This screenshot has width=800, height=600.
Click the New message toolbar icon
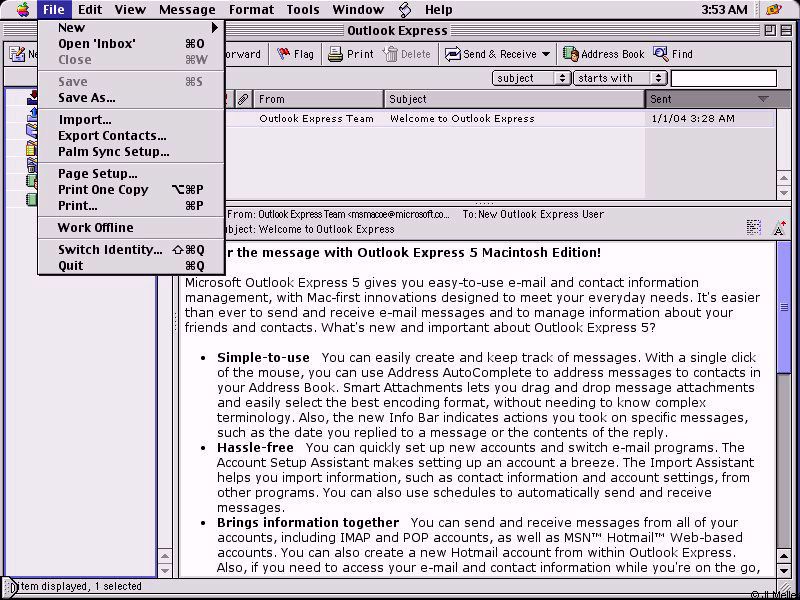click(x=17, y=54)
